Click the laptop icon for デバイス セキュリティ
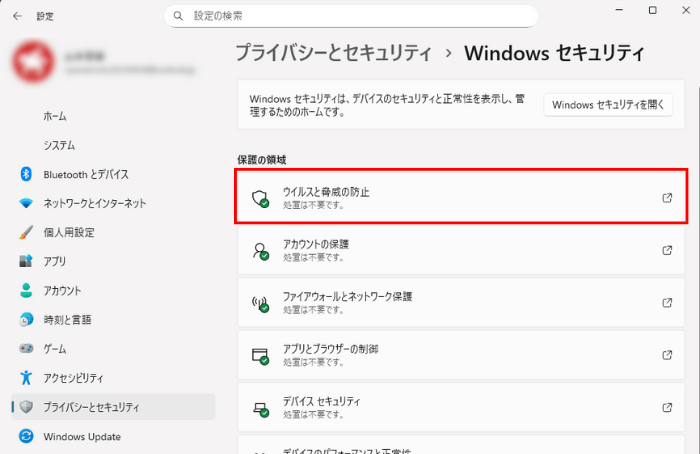The image size is (700, 454). (260, 408)
